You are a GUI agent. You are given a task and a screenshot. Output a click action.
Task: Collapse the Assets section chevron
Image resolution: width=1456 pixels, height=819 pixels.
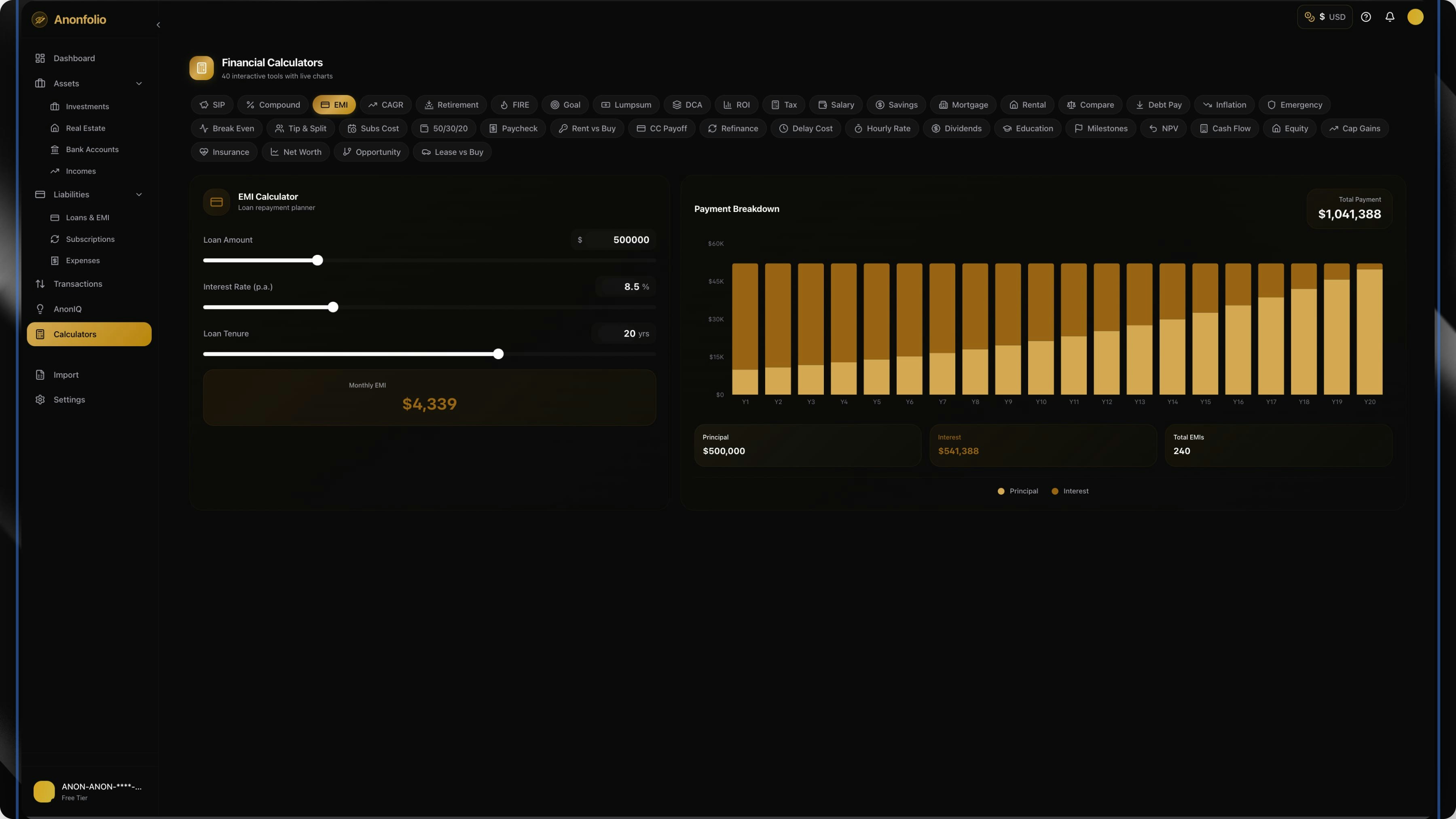[x=139, y=84]
